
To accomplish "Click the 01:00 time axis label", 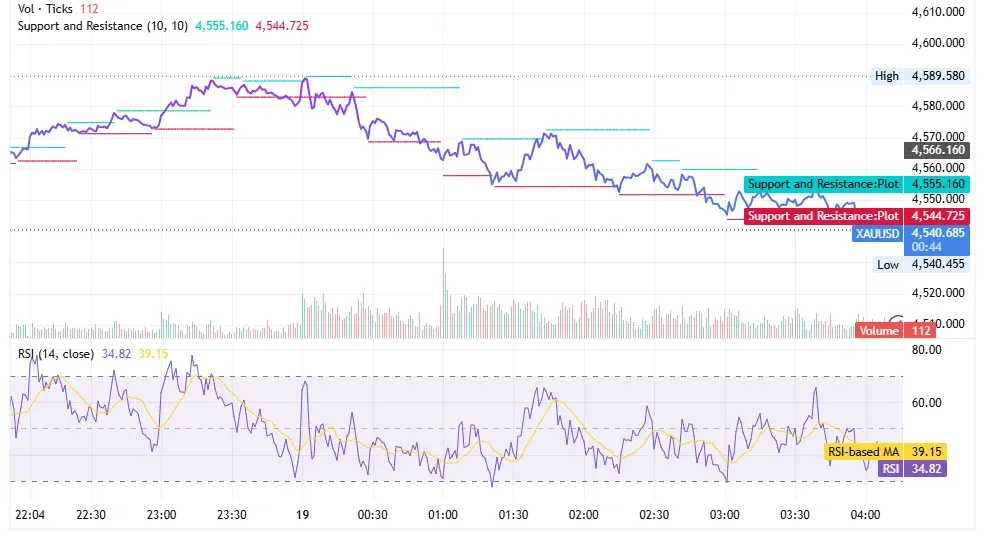I will point(443,515).
